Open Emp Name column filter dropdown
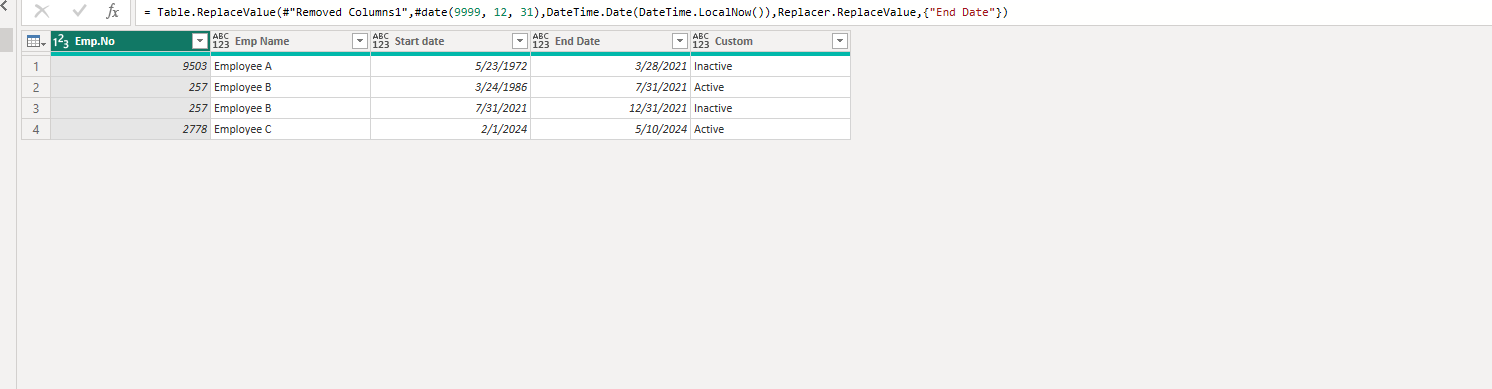 pyautogui.click(x=359, y=41)
